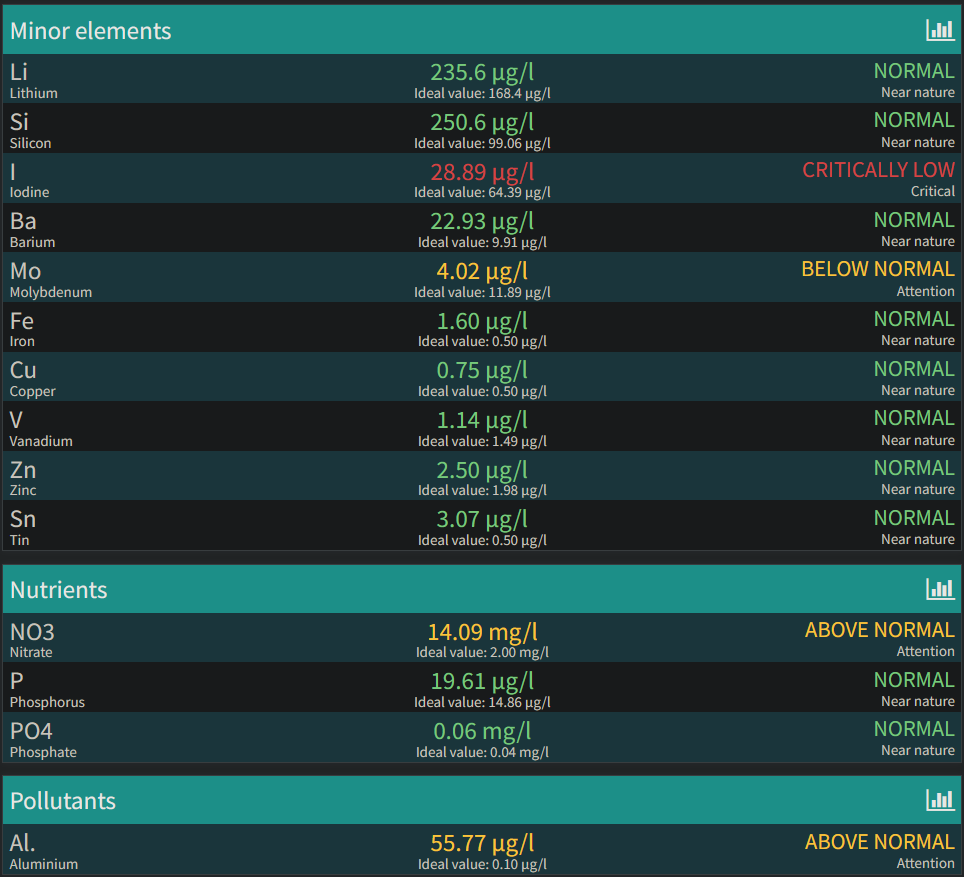Open the Pollutants bar chart icon

940,800
